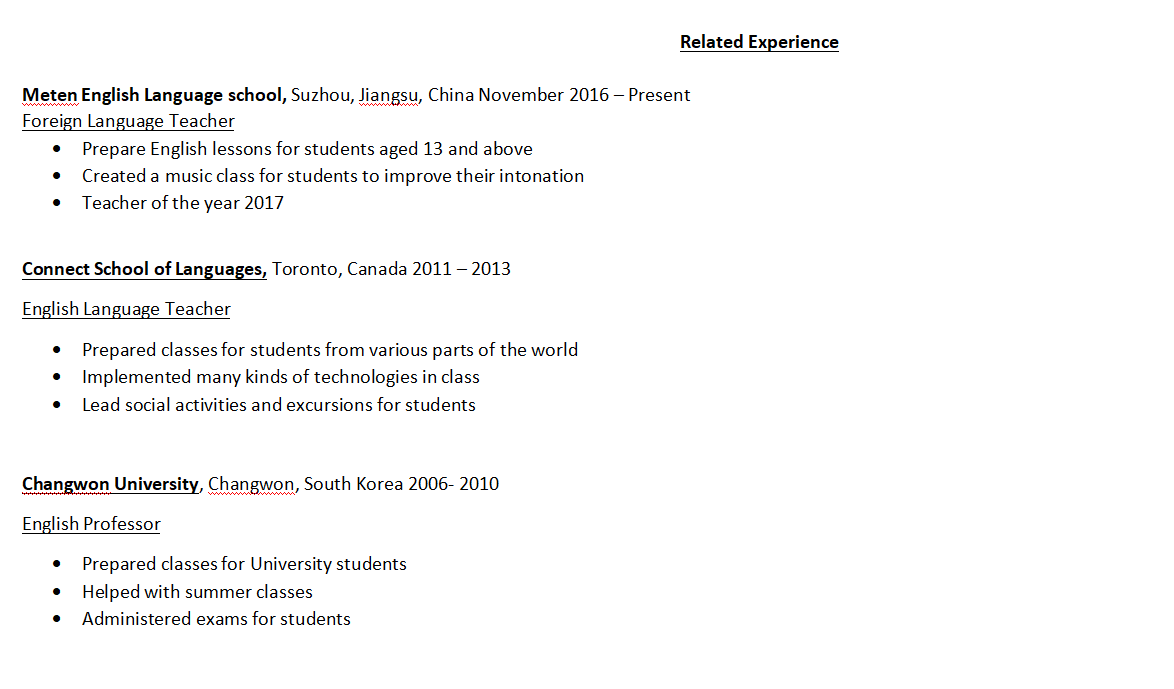The image size is (1174, 689).
Task: Click the "South Korea 2006- 2010" text
Action: click(401, 484)
